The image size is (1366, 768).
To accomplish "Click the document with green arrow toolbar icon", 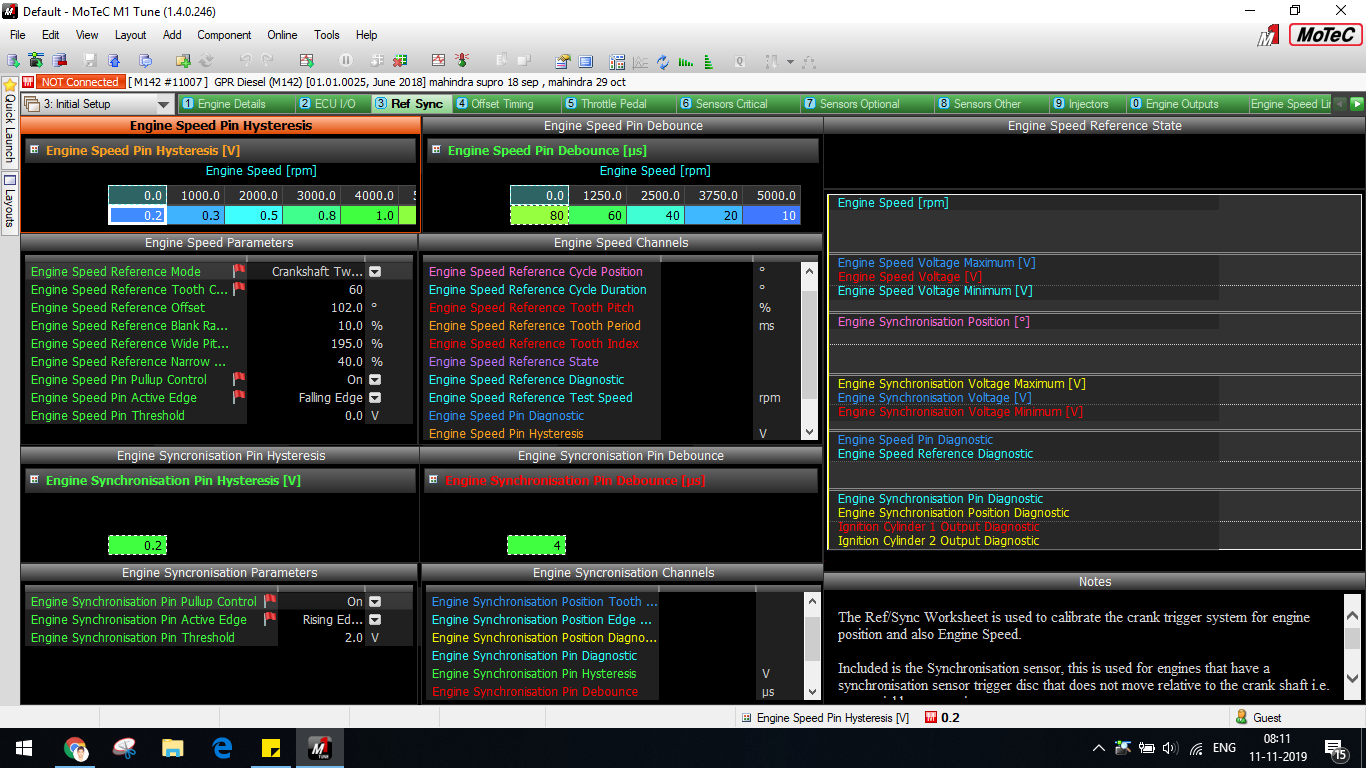I will [307, 61].
